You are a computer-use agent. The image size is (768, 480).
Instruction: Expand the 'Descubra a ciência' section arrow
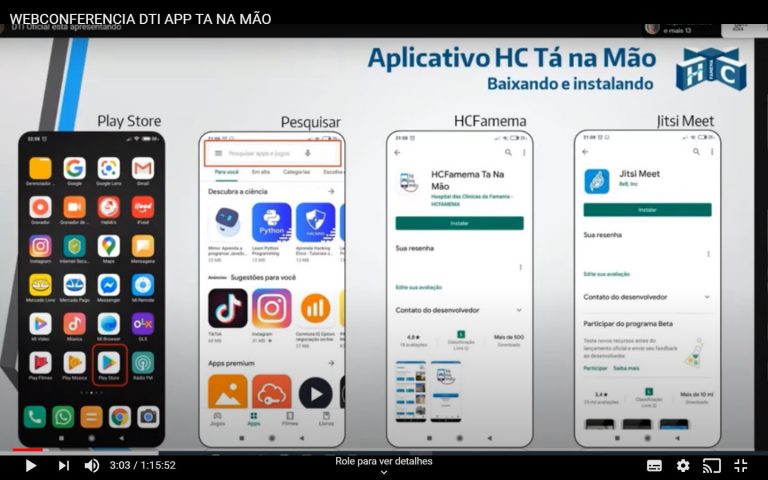click(331, 192)
